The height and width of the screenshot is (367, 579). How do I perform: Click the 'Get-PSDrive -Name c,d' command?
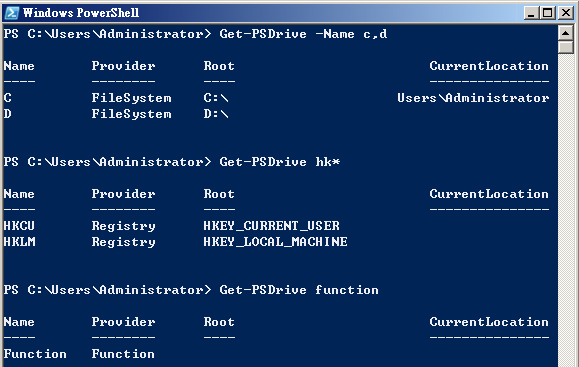tap(303, 34)
